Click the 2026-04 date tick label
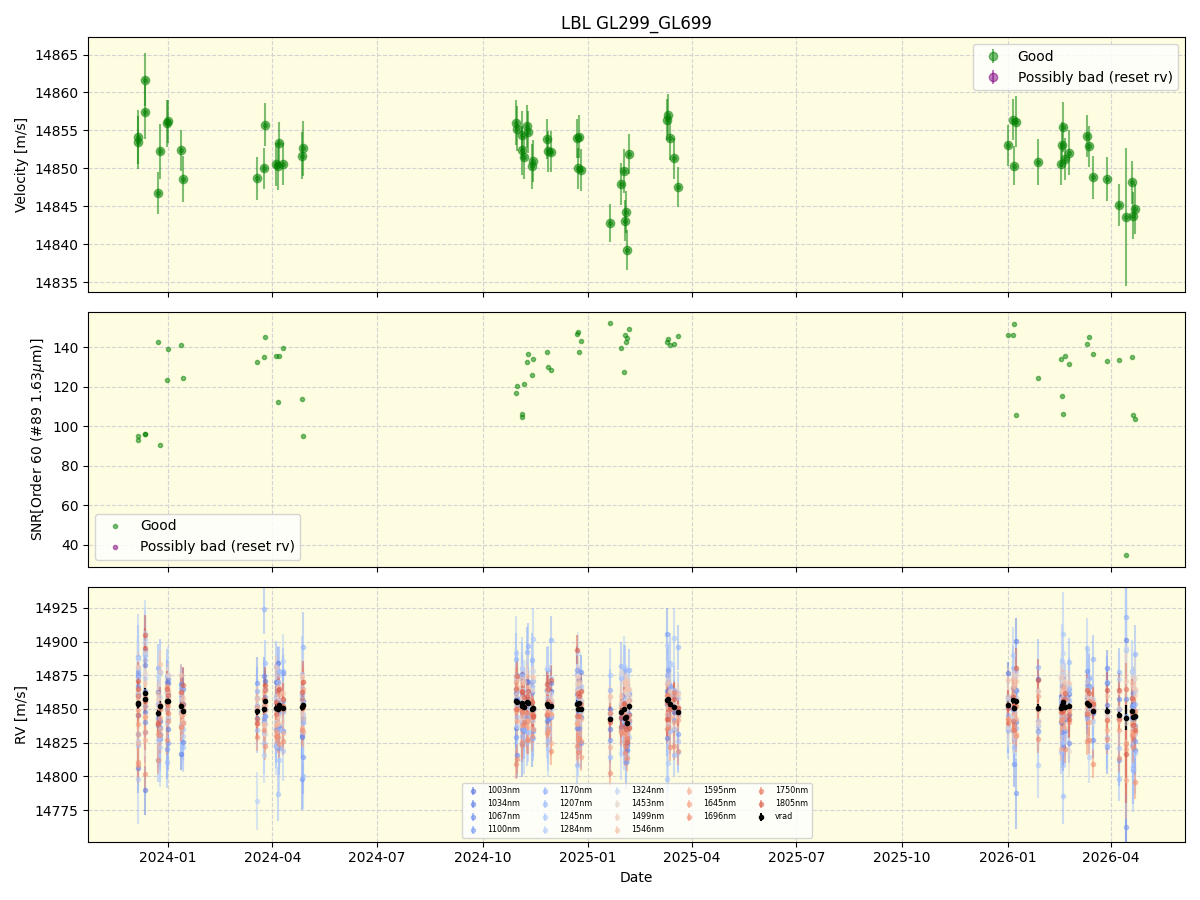Viewport: 1200px width, 900px height. 1111,857
